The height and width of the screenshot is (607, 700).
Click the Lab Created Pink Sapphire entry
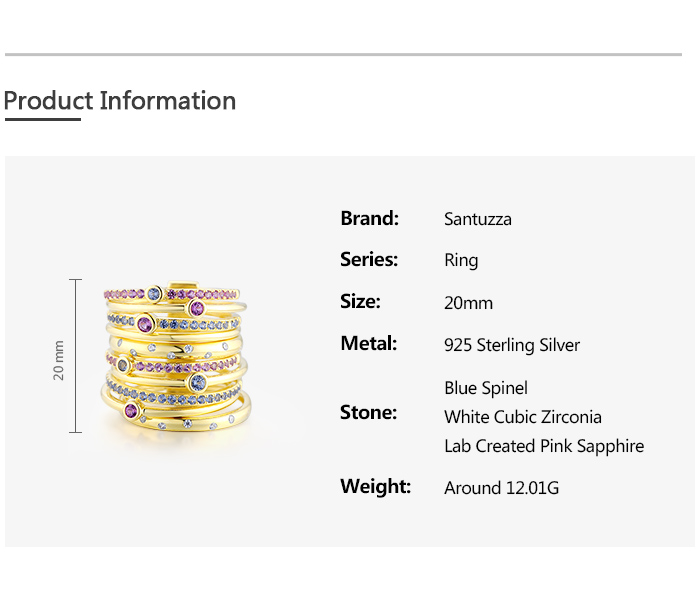(x=543, y=446)
